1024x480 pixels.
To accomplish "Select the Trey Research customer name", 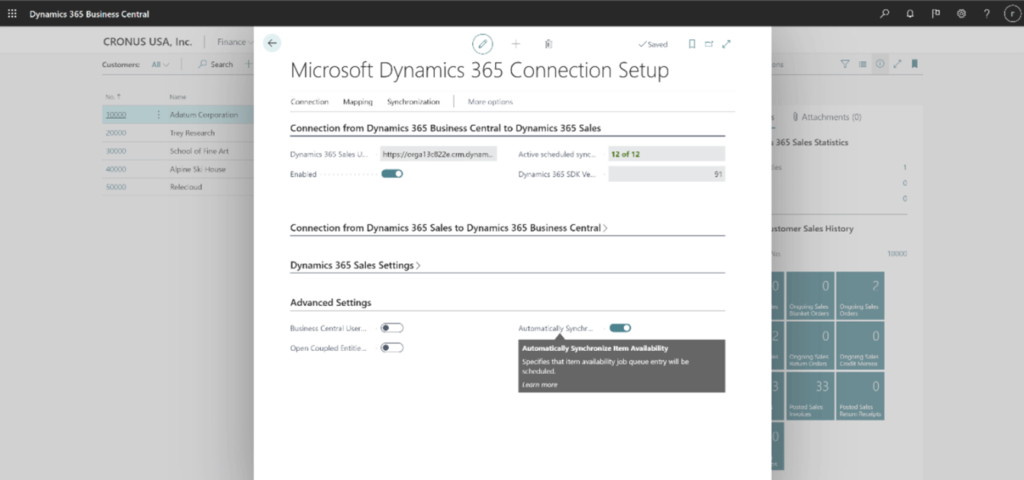I will 192,133.
